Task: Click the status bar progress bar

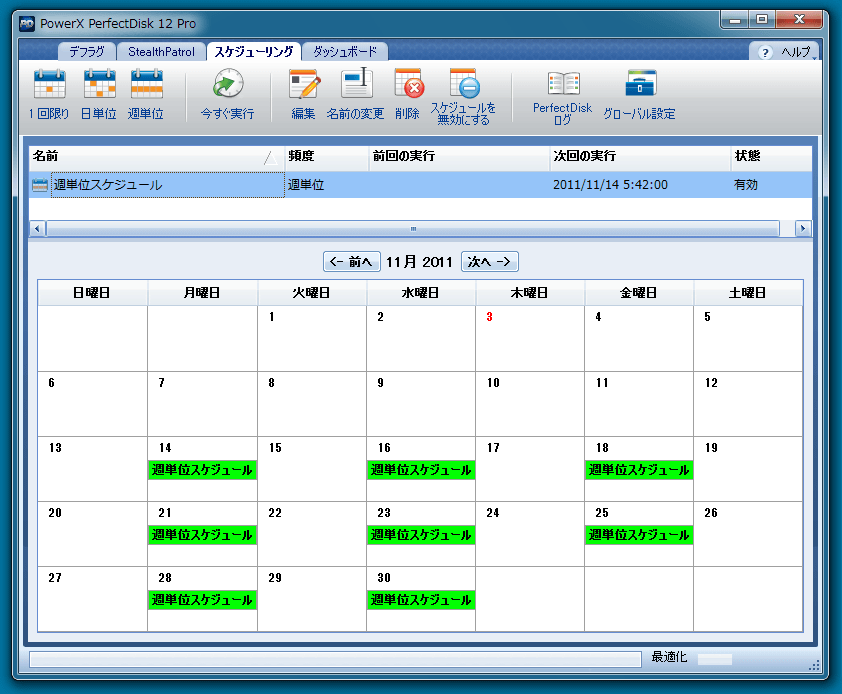Action: (x=336, y=659)
